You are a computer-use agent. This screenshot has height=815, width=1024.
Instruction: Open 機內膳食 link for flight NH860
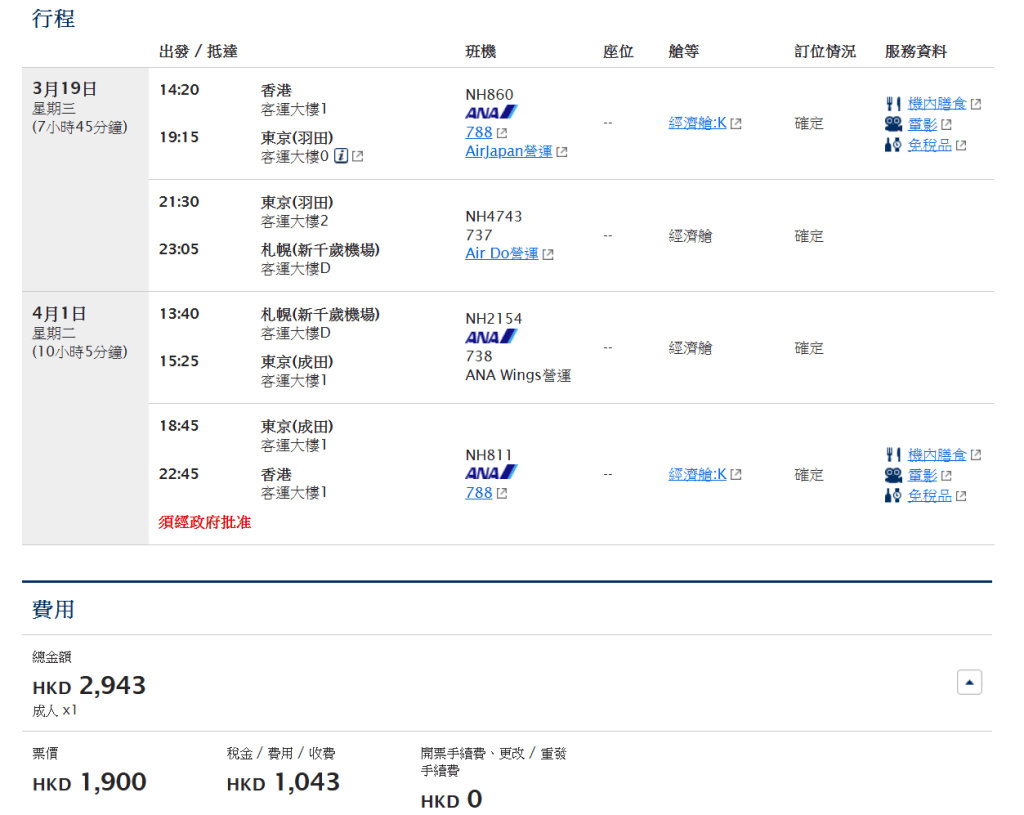pyautogui.click(x=937, y=103)
